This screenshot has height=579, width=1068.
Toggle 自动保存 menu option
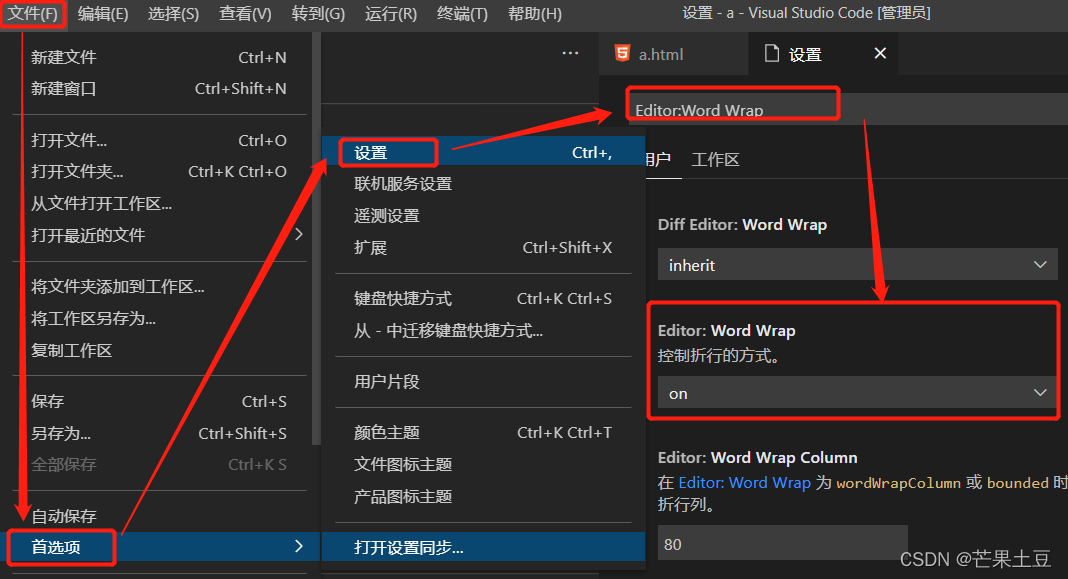click(159, 516)
